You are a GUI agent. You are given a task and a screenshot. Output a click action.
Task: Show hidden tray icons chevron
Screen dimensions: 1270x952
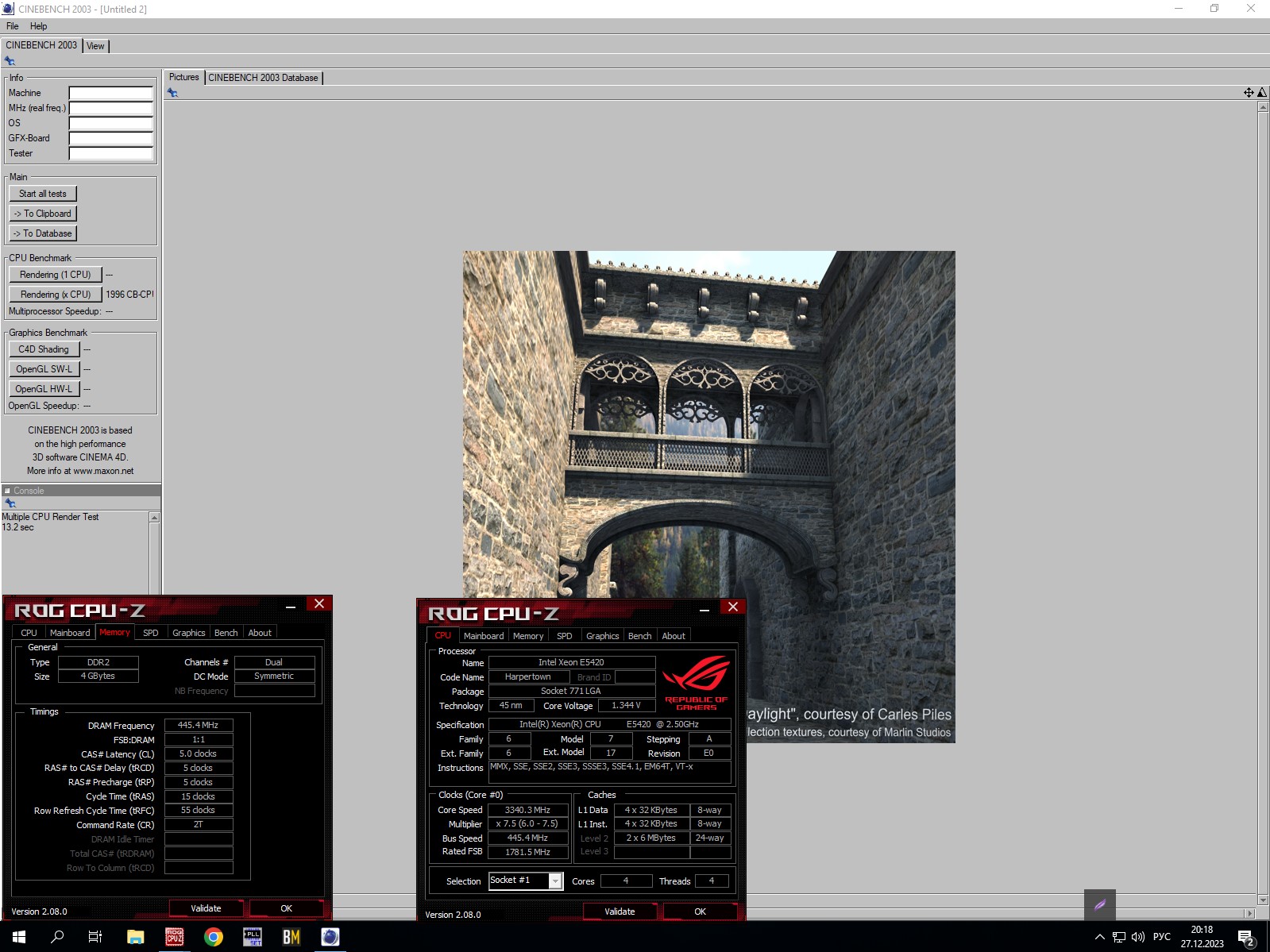tap(1100, 937)
